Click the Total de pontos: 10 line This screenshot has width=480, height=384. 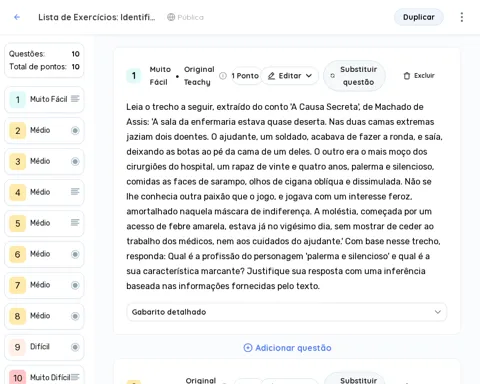coord(44,67)
